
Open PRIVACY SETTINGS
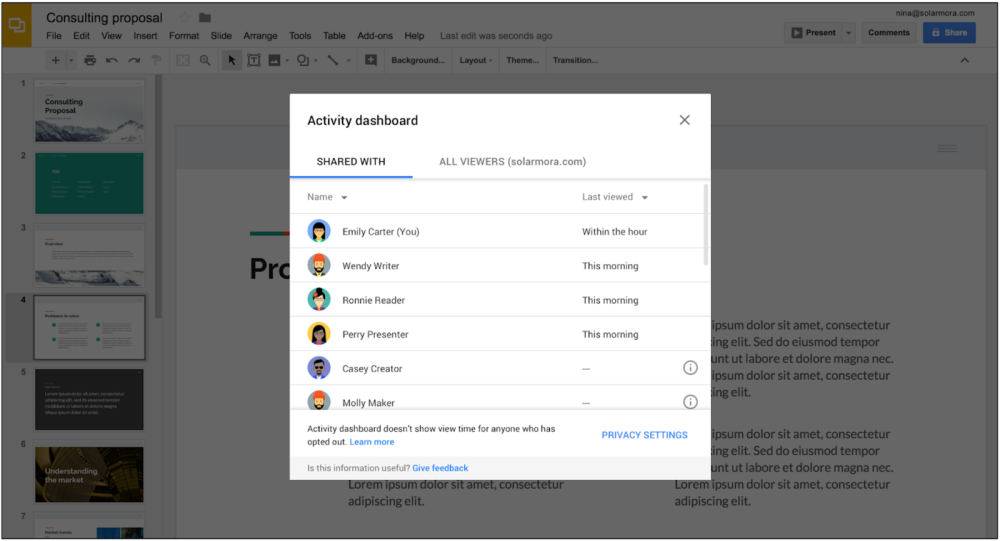644,435
